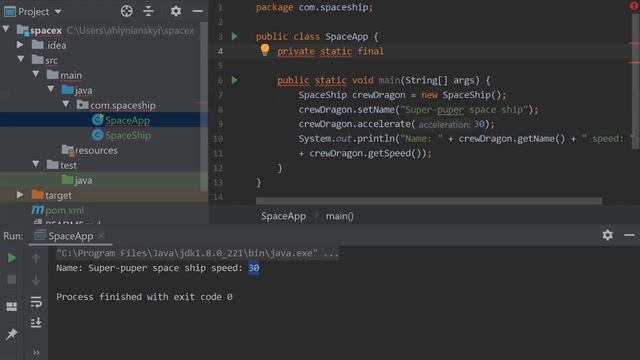Click SpaceApp in editor breadcrumb
Screen dimensions: 640x360
point(283,216)
